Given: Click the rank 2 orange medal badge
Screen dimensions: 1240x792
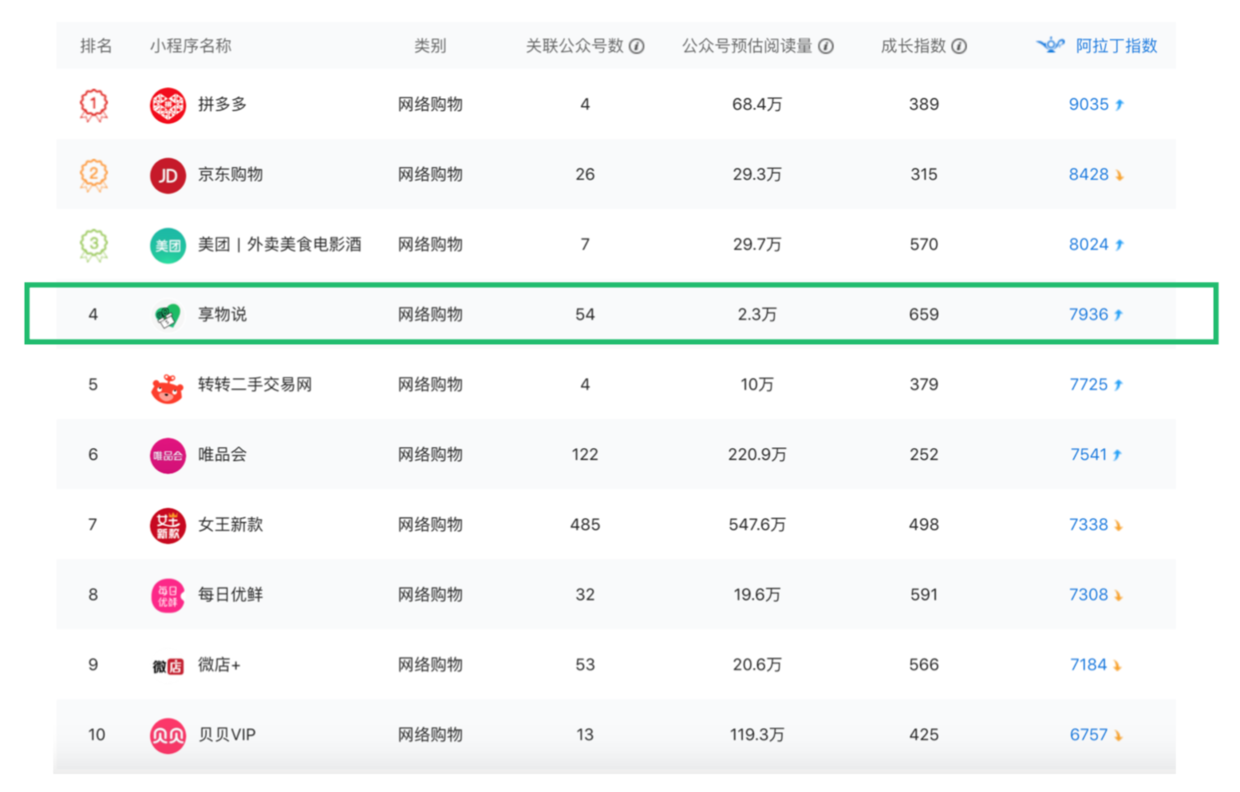Looking at the screenshot, I should [x=93, y=175].
